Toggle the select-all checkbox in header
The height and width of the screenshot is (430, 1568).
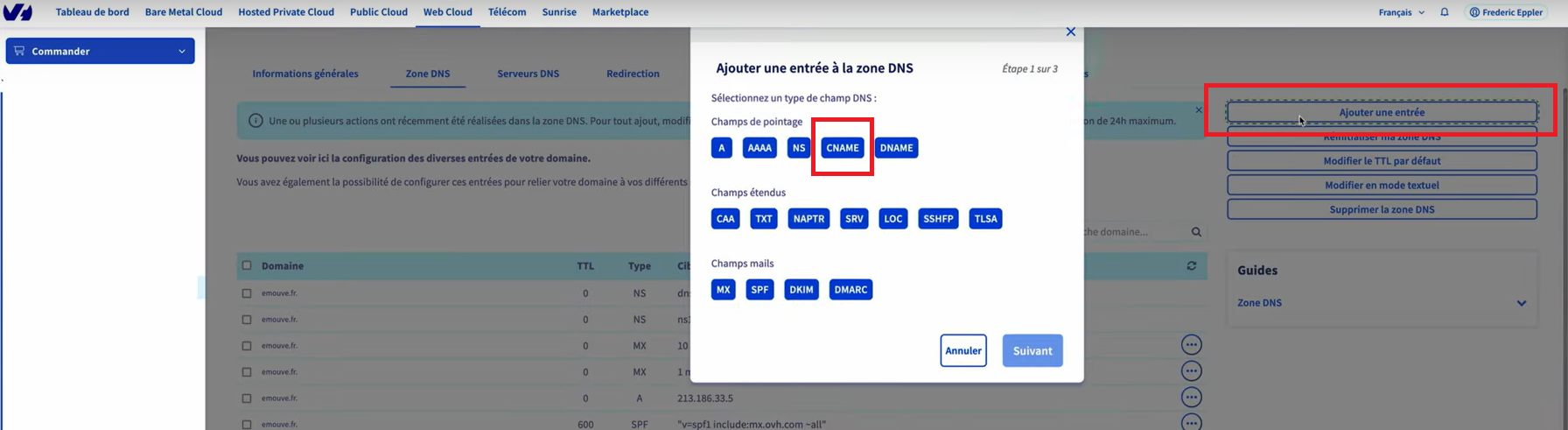pyautogui.click(x=247, y=265)
